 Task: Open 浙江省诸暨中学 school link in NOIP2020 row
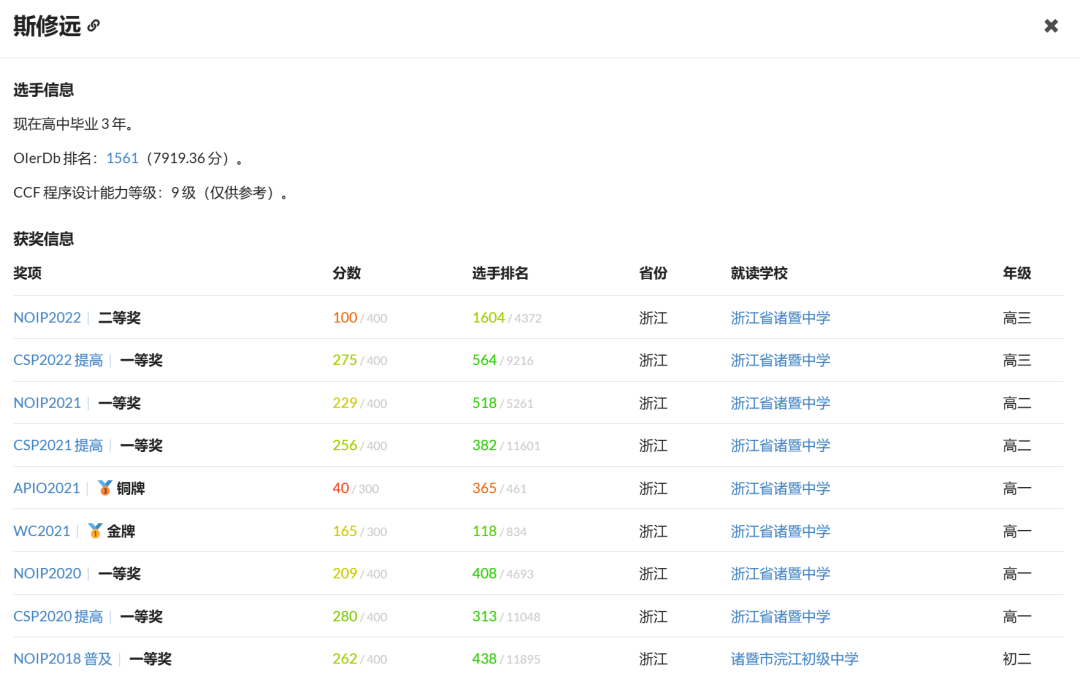point(780,574)
